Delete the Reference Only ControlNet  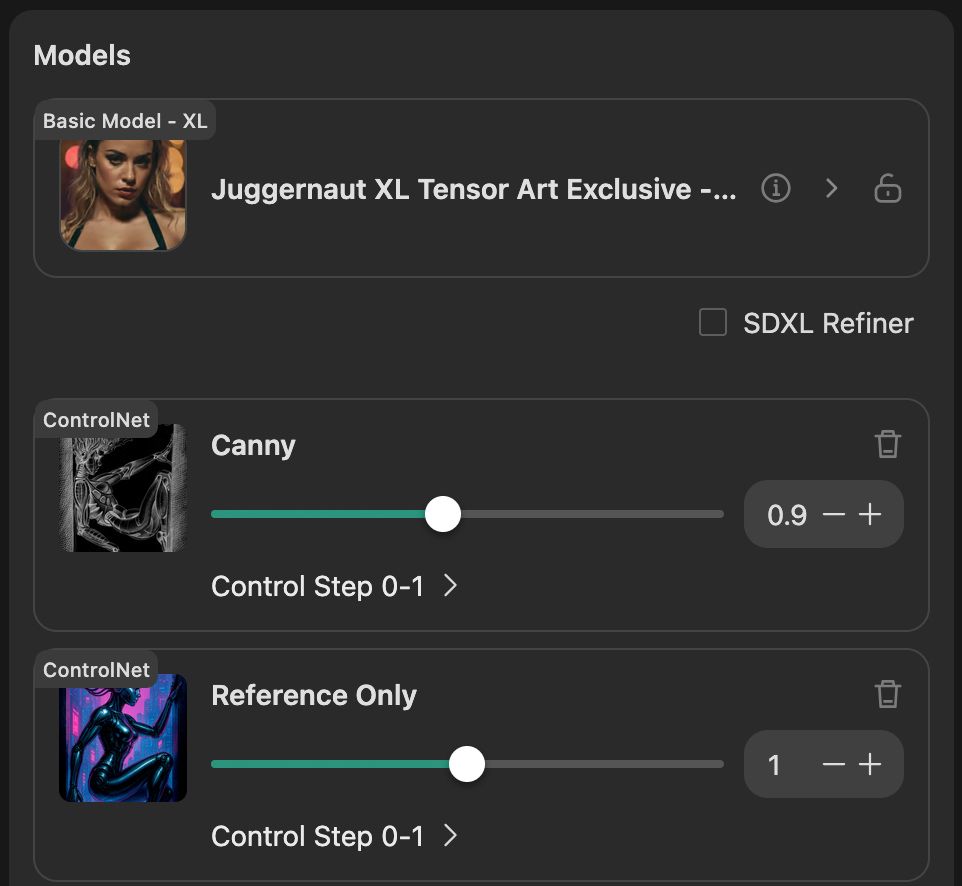click(x=887, y=694)
